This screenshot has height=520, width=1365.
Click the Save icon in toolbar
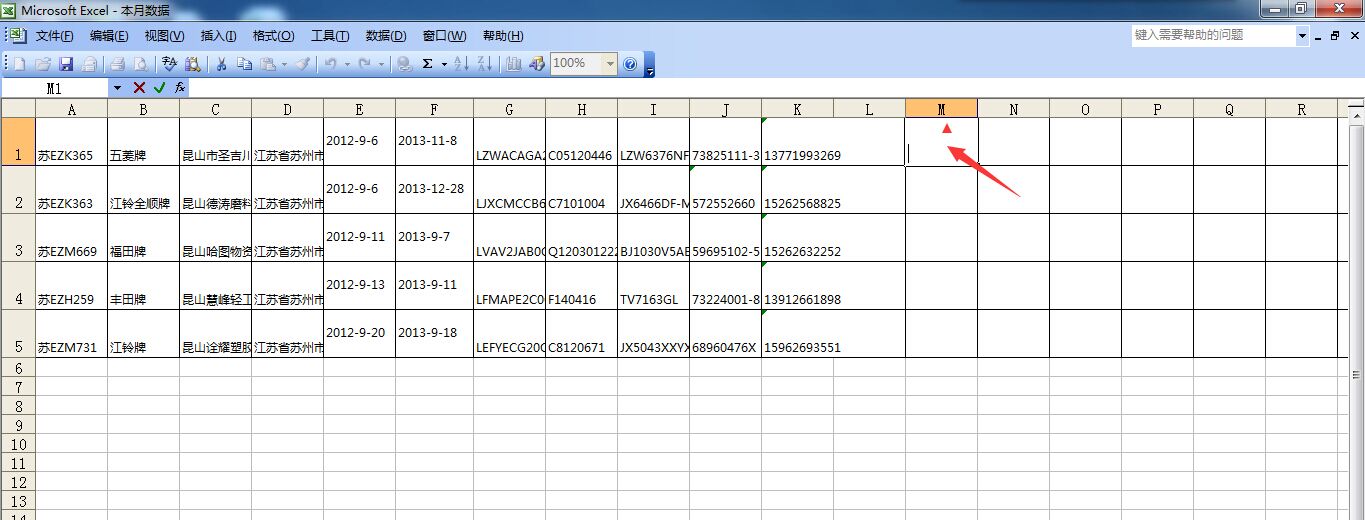(66, 64)
